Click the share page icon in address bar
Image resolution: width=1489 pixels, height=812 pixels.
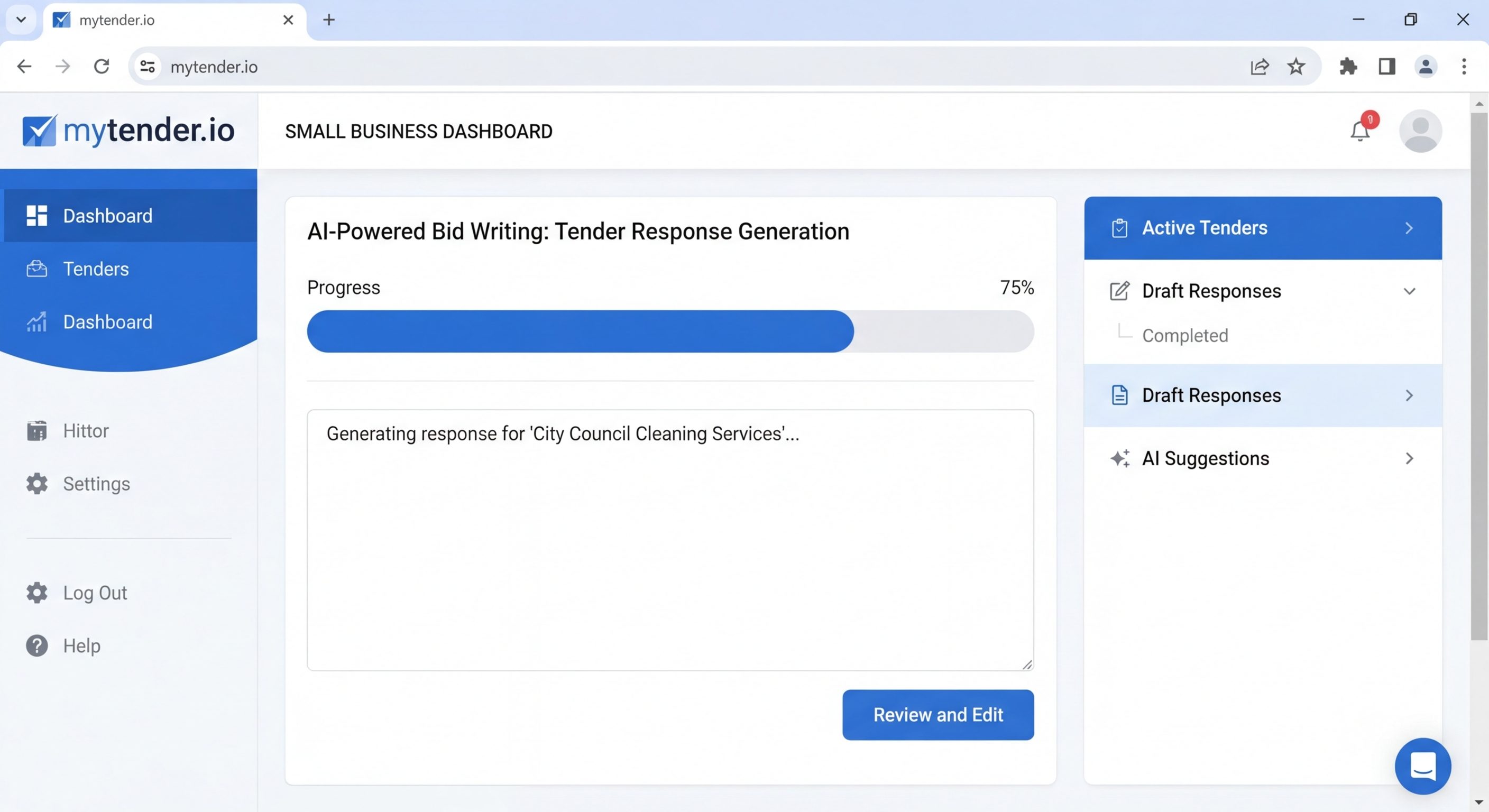pos(1260,67)
